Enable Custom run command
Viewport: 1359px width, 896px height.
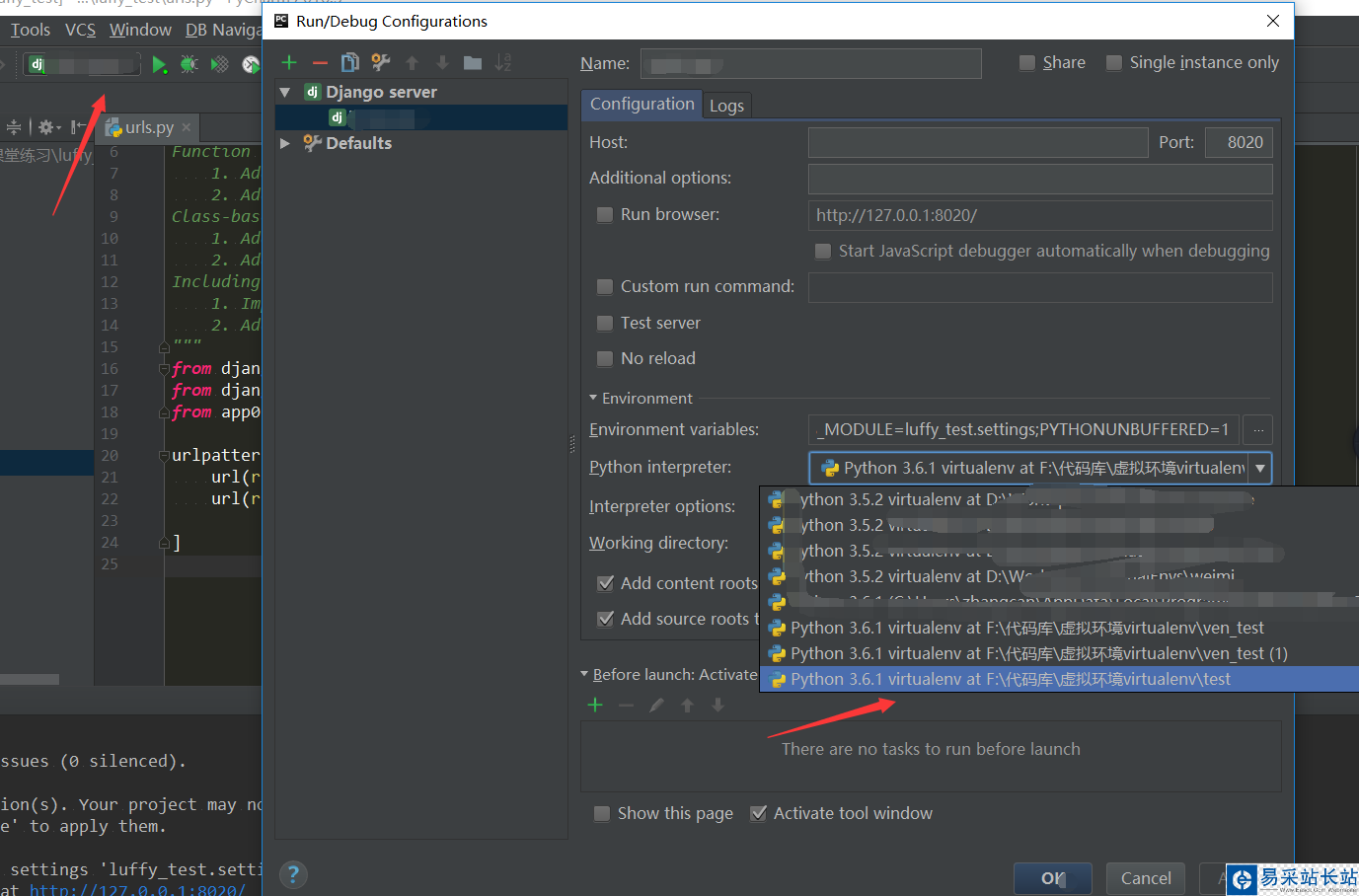coord(605,287)
